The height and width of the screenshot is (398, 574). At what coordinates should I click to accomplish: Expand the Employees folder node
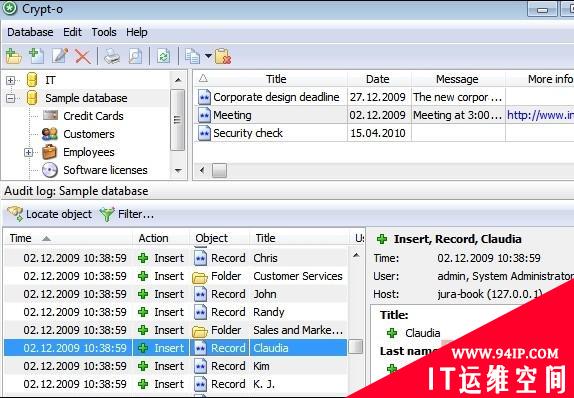pyautogui.click(x=29, y=152)
